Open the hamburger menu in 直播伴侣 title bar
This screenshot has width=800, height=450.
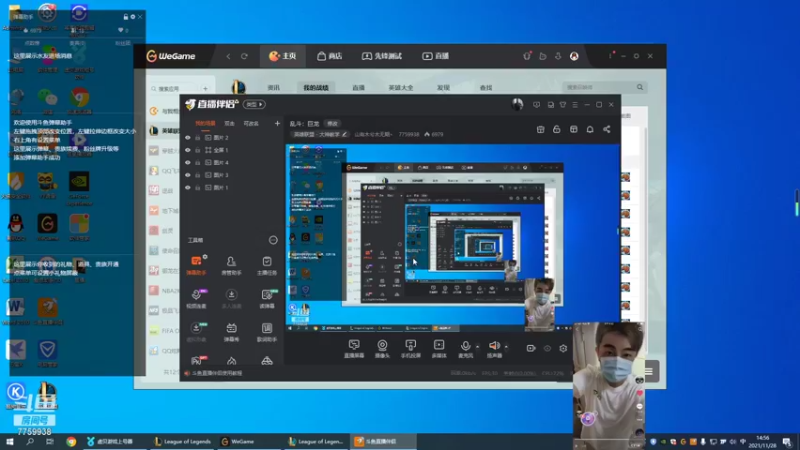click(x=575, y=105)
